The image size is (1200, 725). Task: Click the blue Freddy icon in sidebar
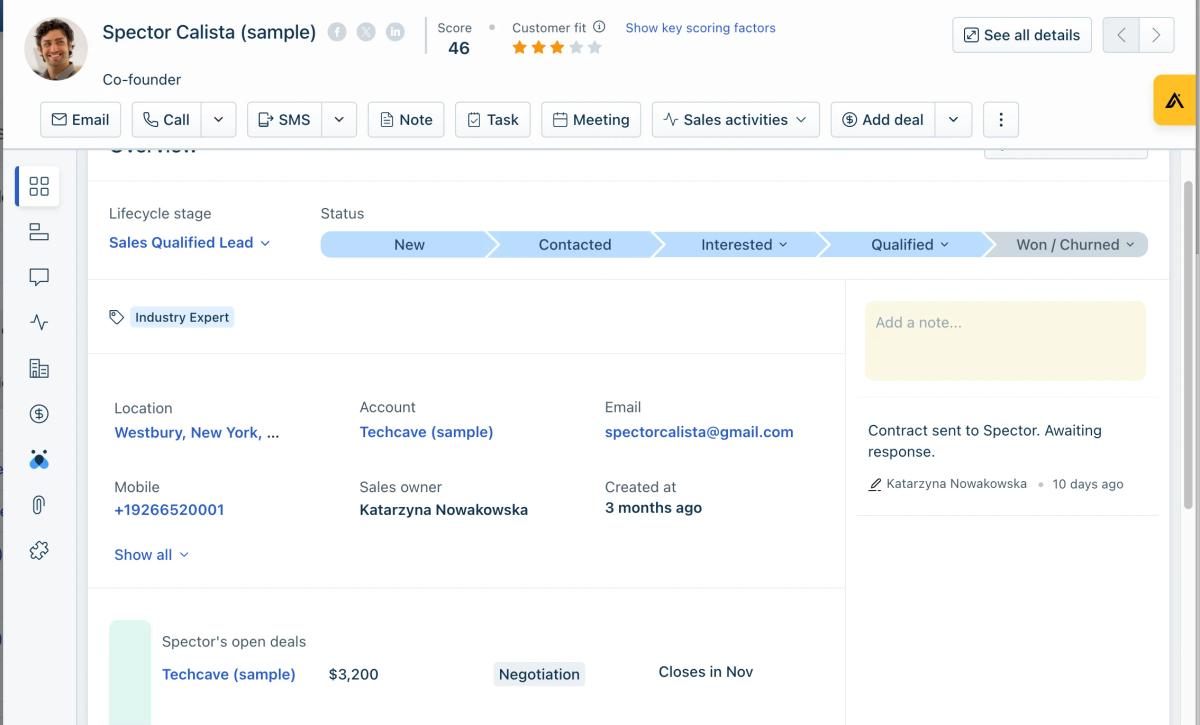39,459
